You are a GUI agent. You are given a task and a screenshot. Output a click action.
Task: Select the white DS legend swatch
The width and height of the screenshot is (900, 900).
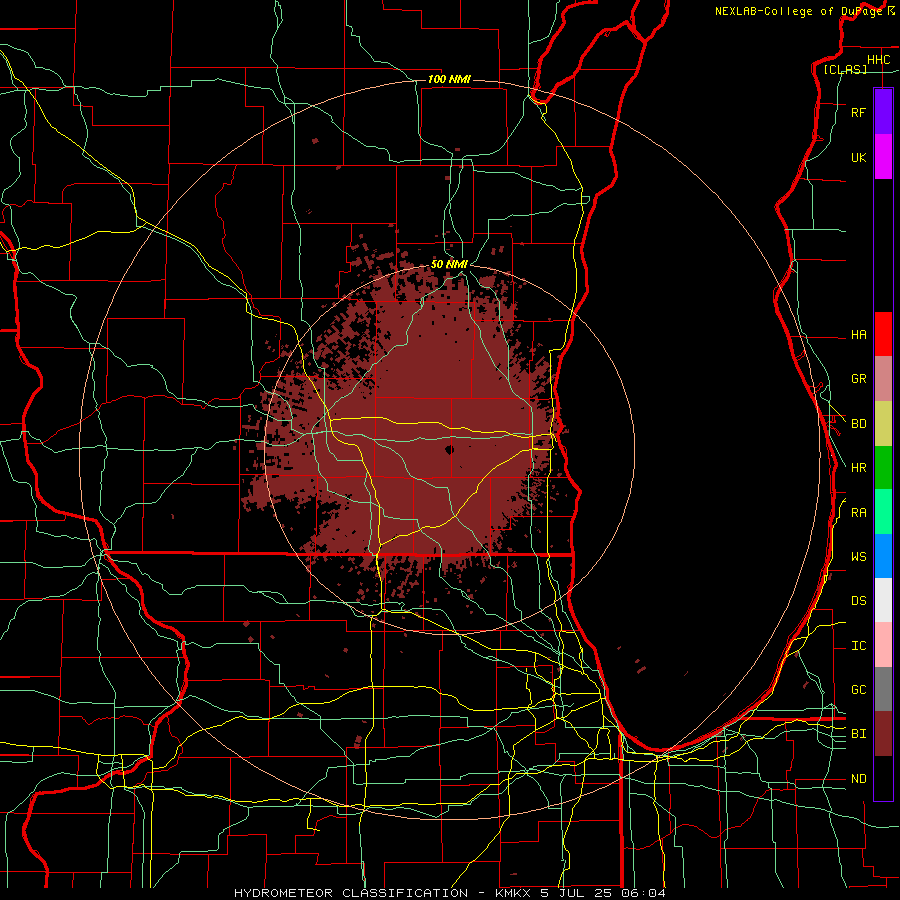coord(883,600)
